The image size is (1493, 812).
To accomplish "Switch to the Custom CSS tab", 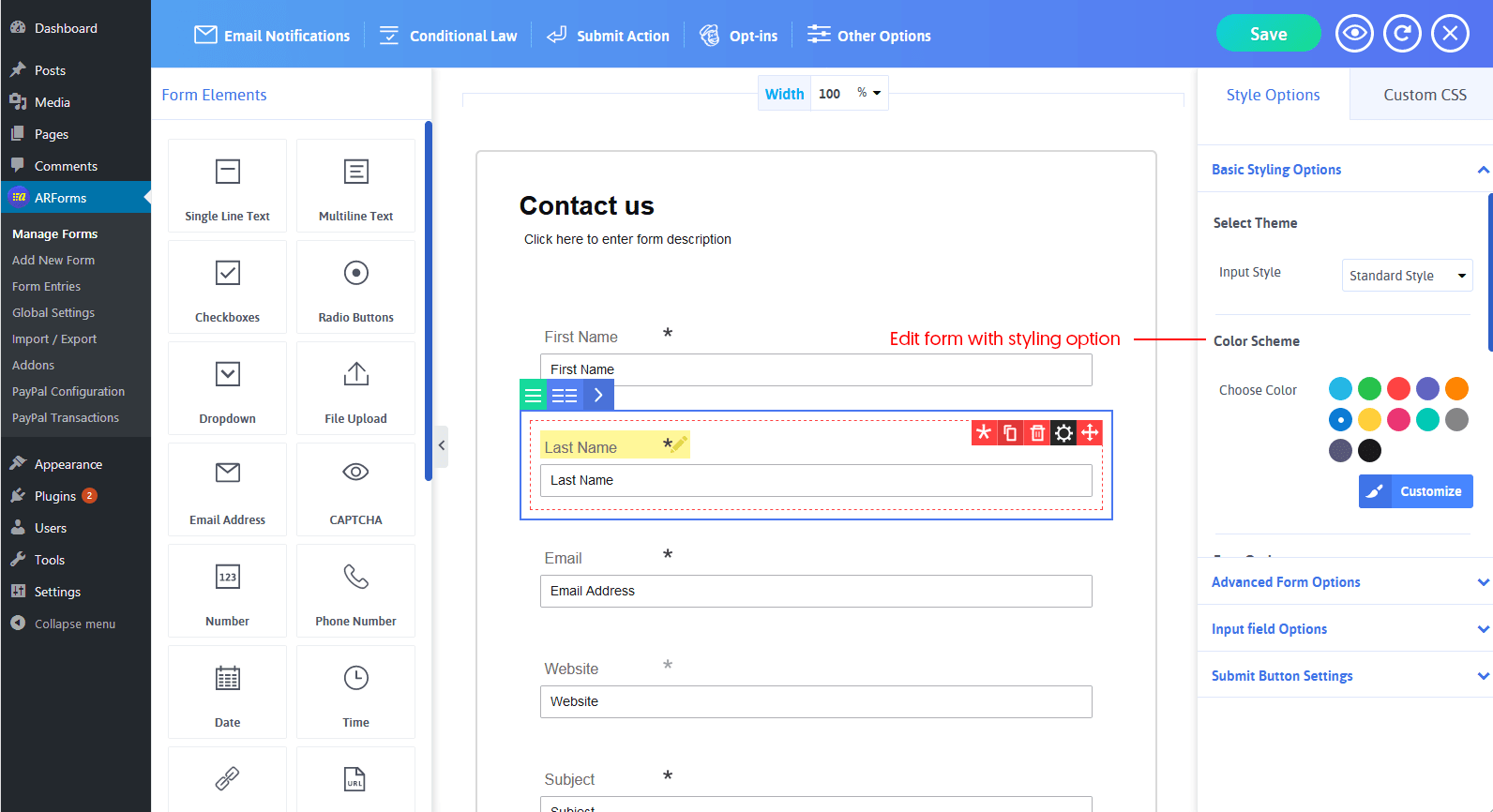I will [1424, 95].
